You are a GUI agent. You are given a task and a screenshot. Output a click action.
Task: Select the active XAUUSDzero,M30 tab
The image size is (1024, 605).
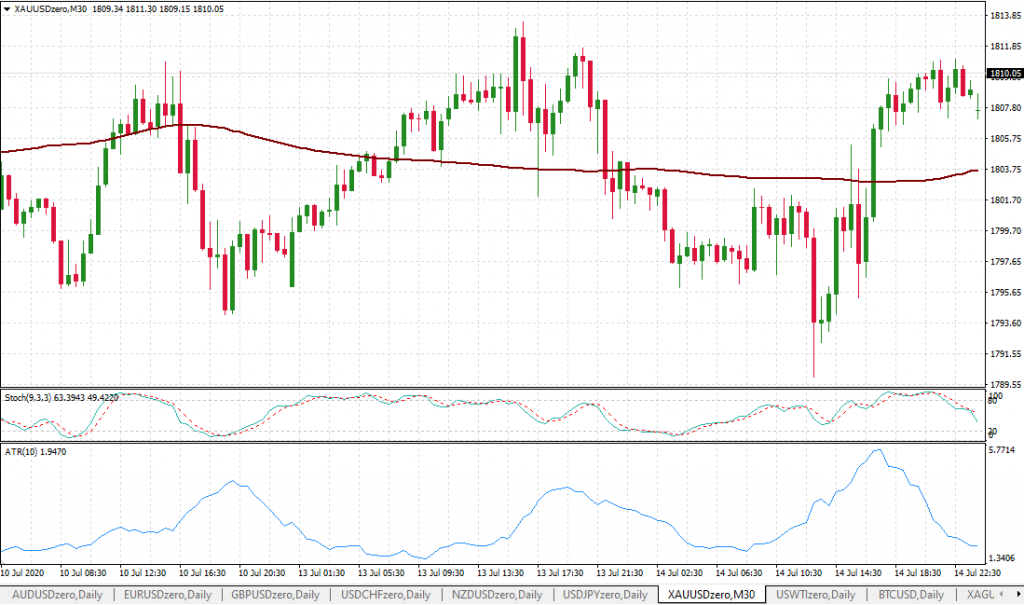coord(711,595)
